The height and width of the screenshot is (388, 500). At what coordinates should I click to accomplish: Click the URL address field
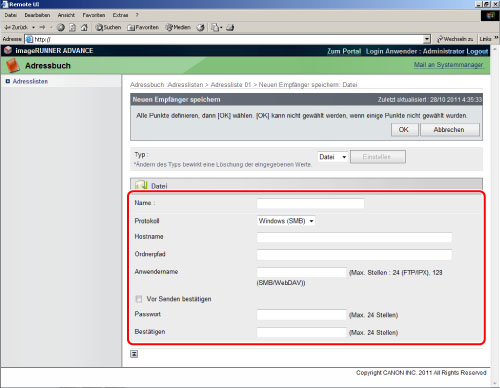click(228, 39)
